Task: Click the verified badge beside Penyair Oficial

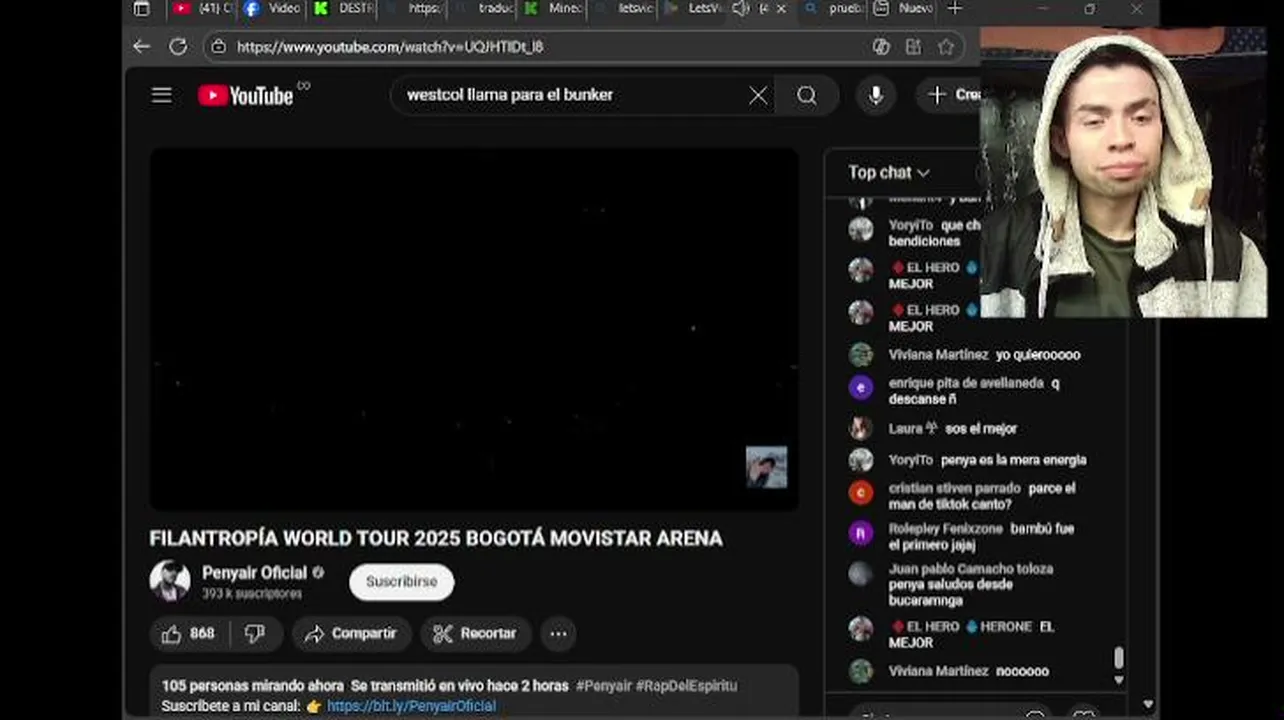Action: point(318,573)
